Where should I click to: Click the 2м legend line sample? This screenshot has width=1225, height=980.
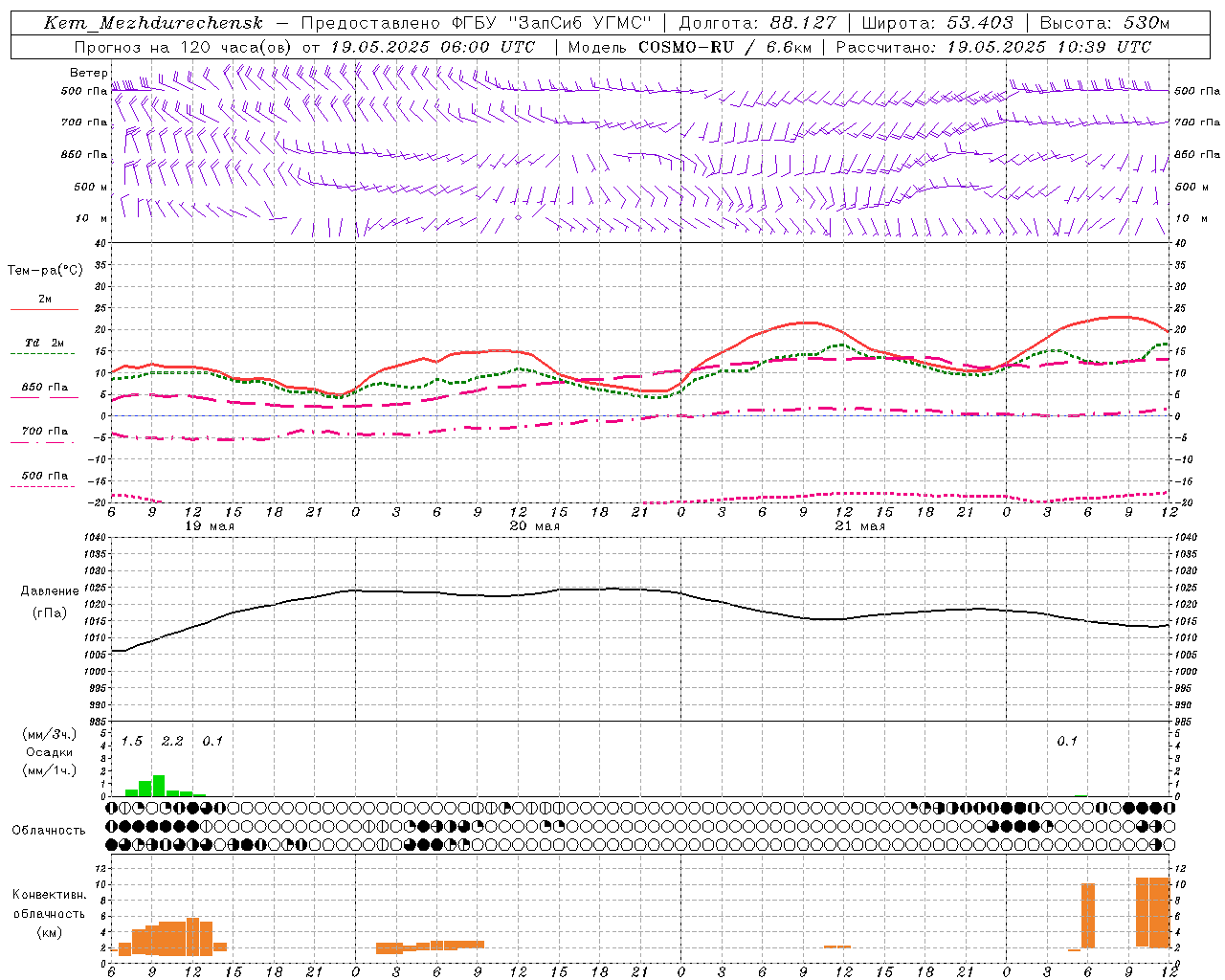44,310
